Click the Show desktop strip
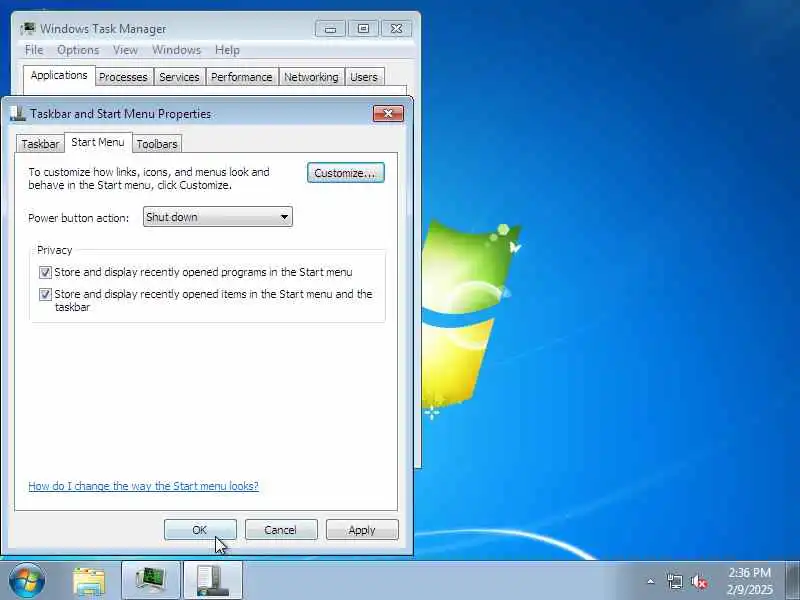 792,581
